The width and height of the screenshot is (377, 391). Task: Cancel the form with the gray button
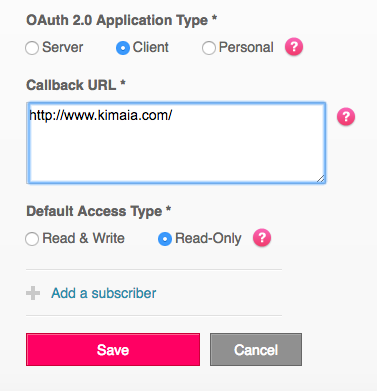point(256,349)
